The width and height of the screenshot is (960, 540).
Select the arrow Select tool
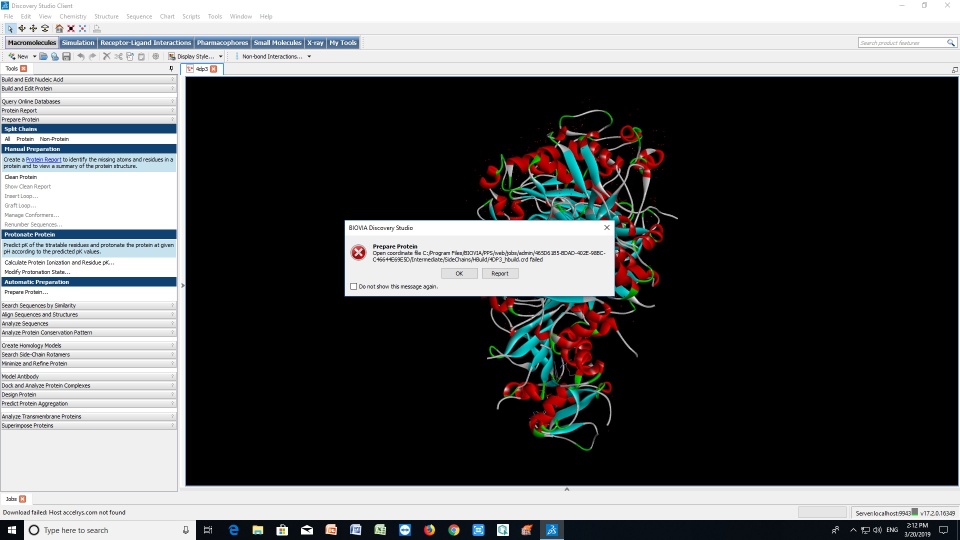pyautogui.click(x=10, y=29)
